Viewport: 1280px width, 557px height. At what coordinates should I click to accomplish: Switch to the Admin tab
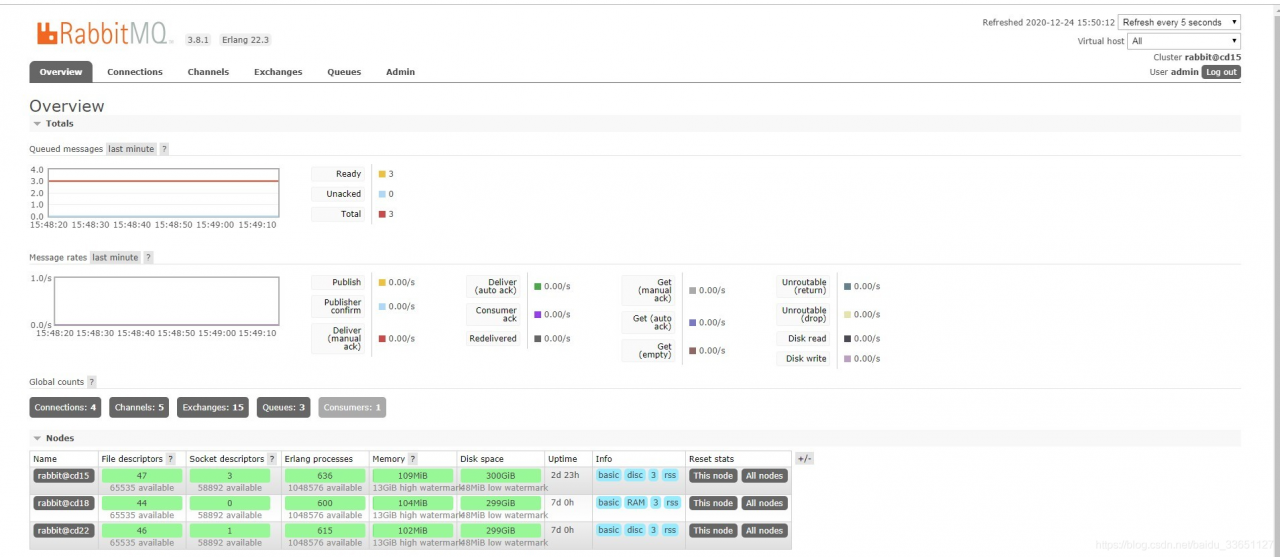401,72
